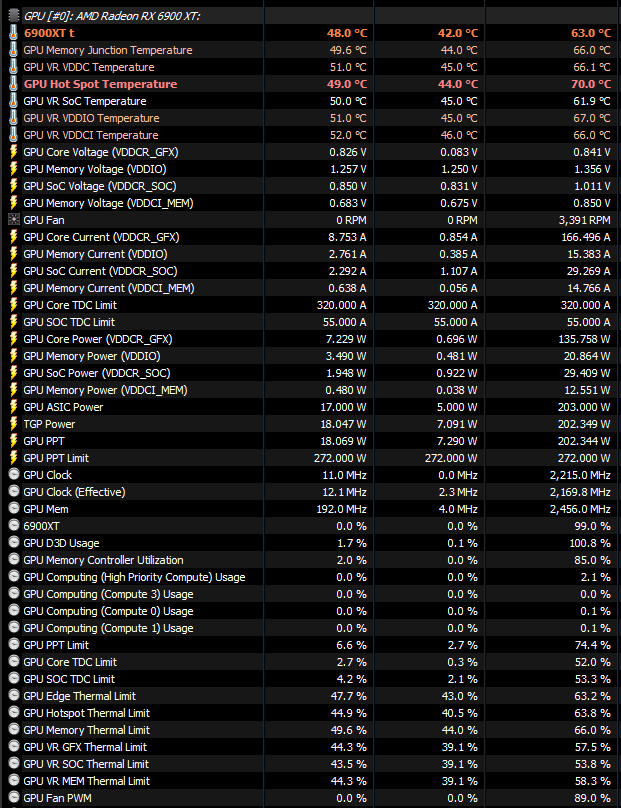Click the gauge icon beside GPU D3D Usage
The width and height of the screenshot is (621, 808).
(x=14, y=543)
